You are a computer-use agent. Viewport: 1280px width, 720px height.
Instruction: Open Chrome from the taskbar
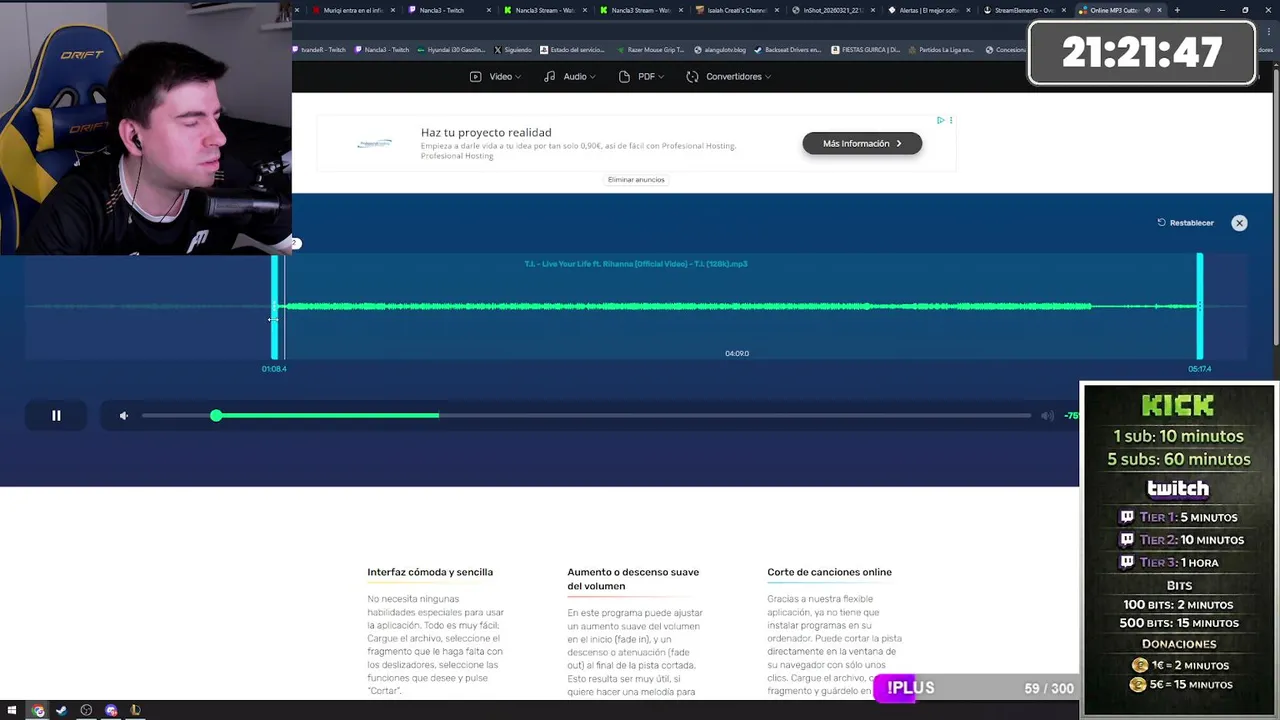coord(38,710)
